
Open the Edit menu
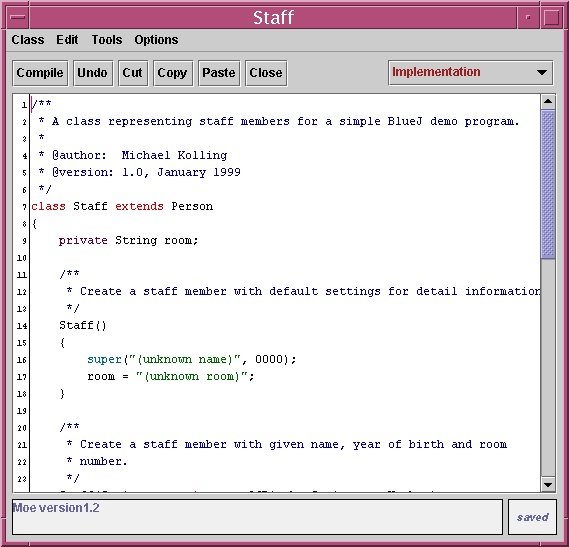(x=67, y=40)
